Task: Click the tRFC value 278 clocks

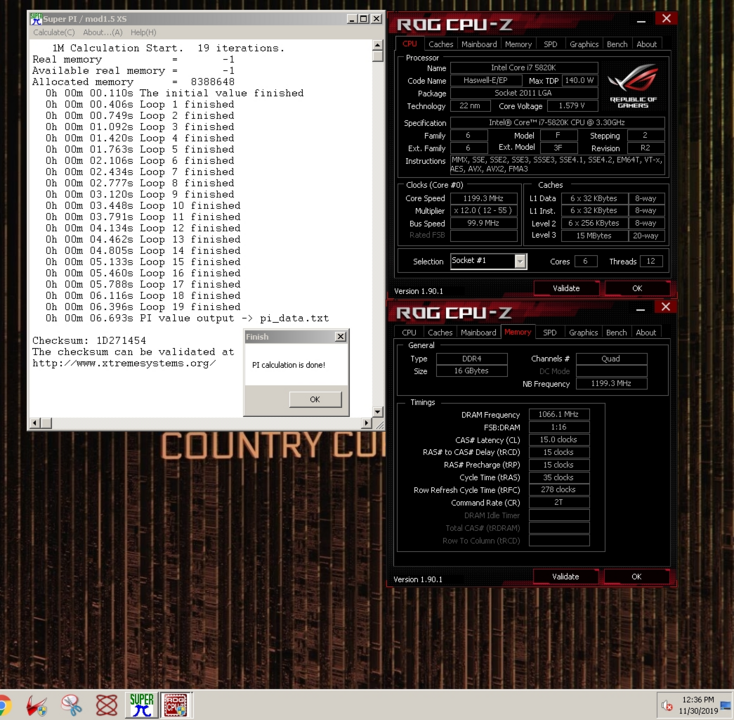Action: coord(558,490)
